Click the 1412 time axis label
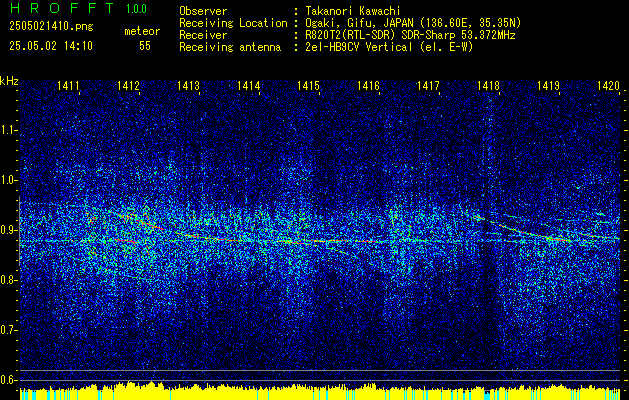The height and width of the screenshot is (400, 629). [x=128, y=85]
